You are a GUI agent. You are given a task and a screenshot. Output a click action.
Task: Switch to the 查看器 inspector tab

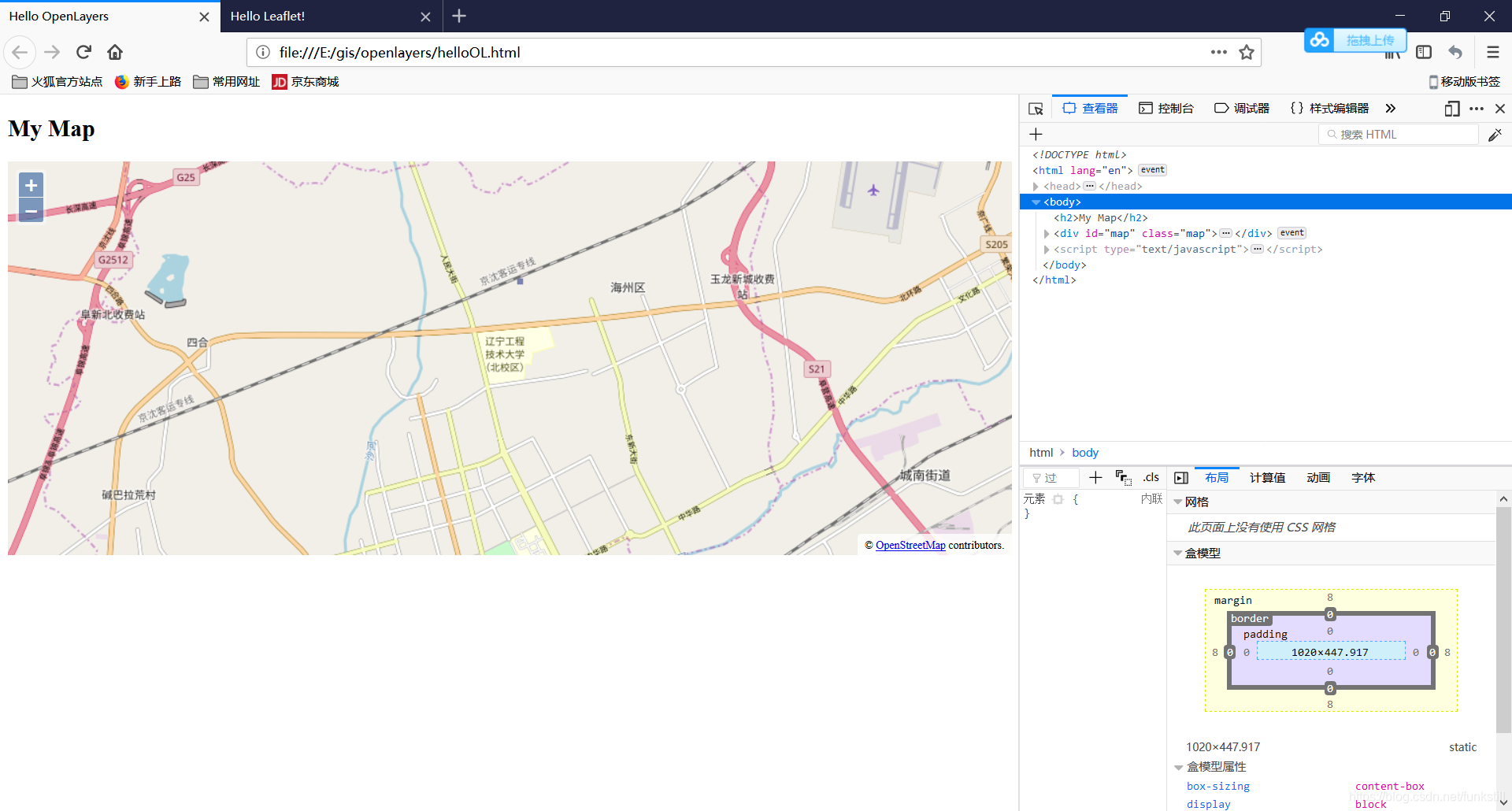tap(1090, 109)
